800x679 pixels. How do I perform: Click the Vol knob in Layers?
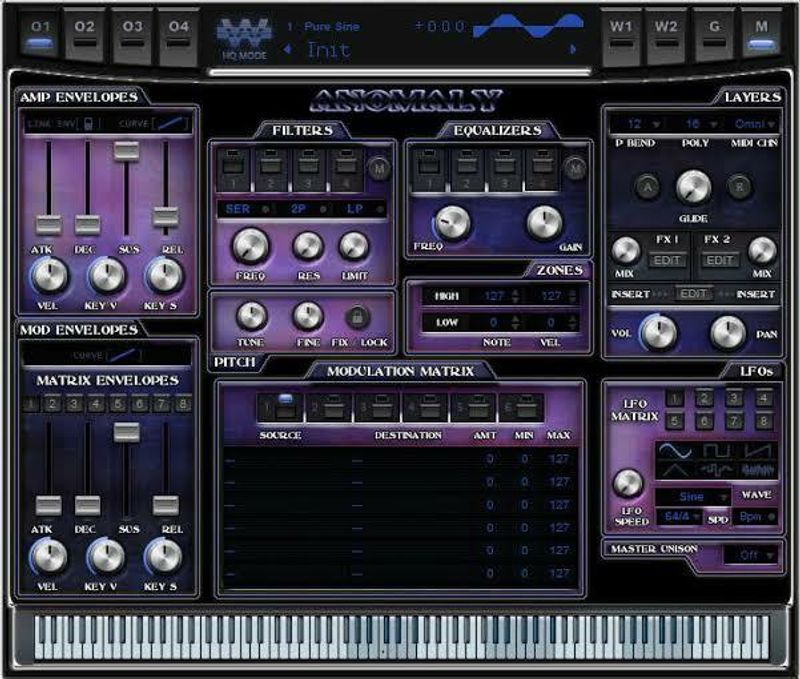(x=658, y=333)
